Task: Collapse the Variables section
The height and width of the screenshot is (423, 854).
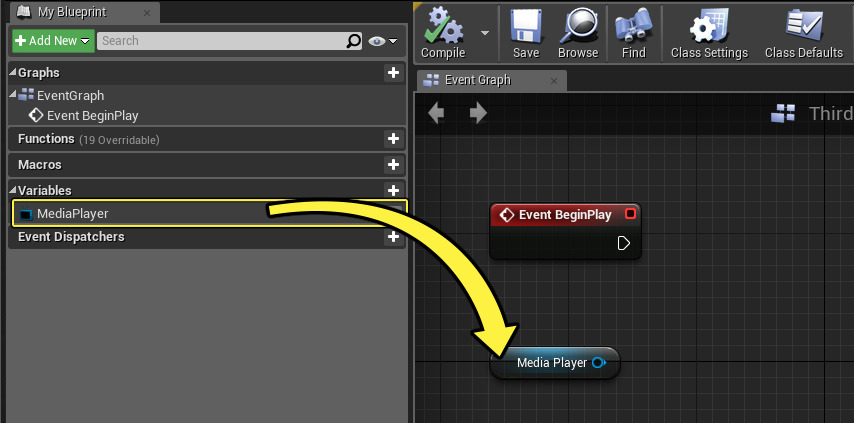Action: pos(13,190)
